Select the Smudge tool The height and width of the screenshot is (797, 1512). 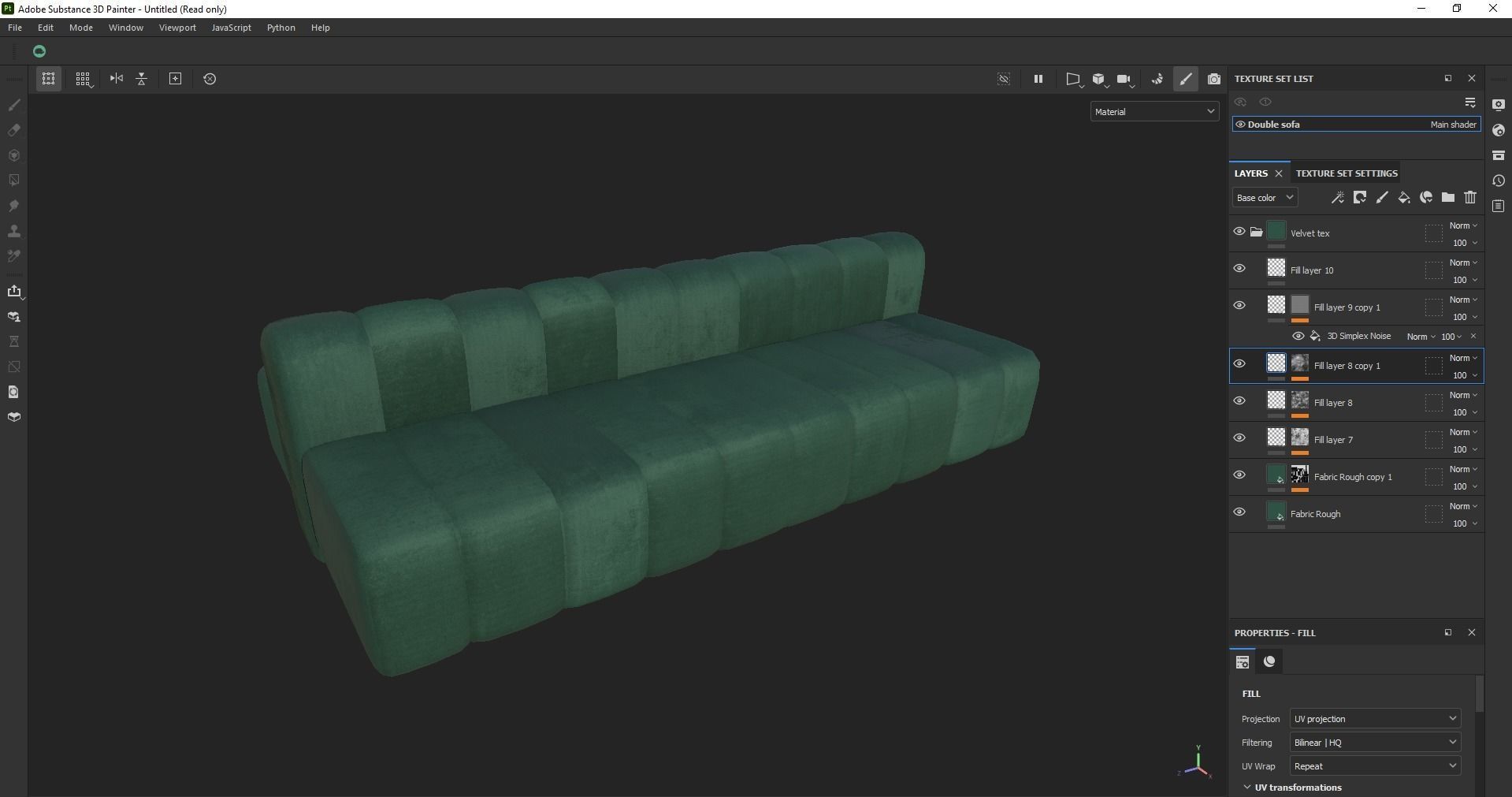point(14,206)
